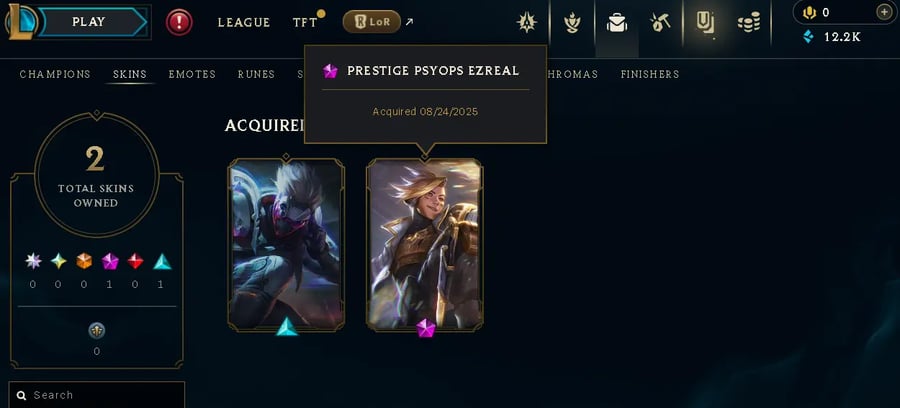Select the Prestige PsyOps Ezreal skin card
Image resolution: width=900 pixels, height=408 pixels.
pos(425,245)
